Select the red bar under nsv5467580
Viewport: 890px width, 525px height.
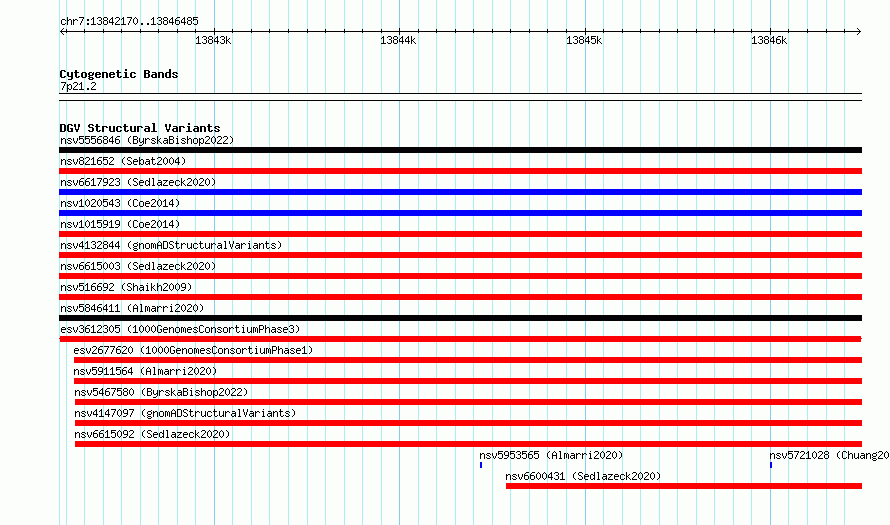pos(468,402)
